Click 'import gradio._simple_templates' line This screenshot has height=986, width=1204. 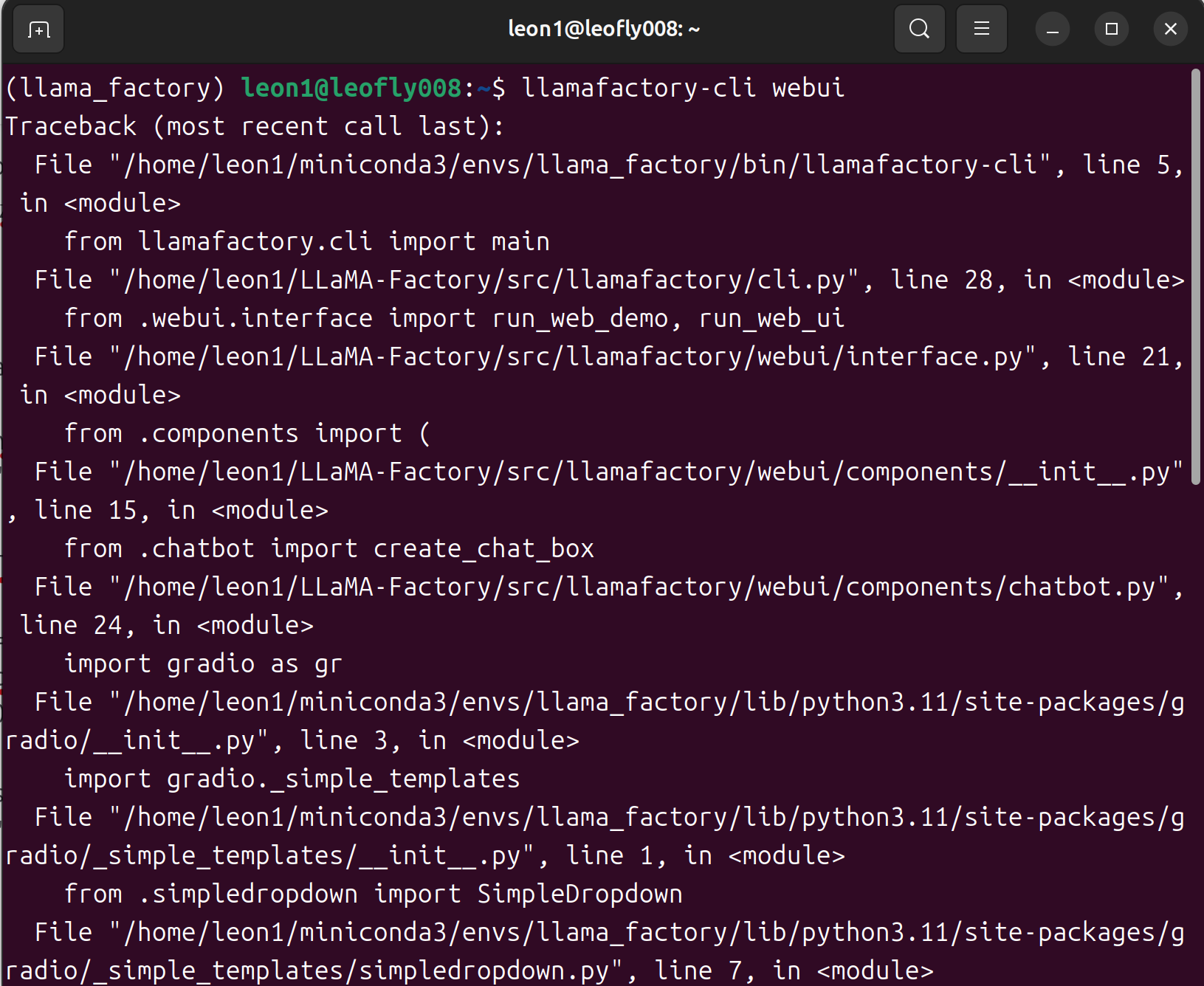tap(292, 779)
